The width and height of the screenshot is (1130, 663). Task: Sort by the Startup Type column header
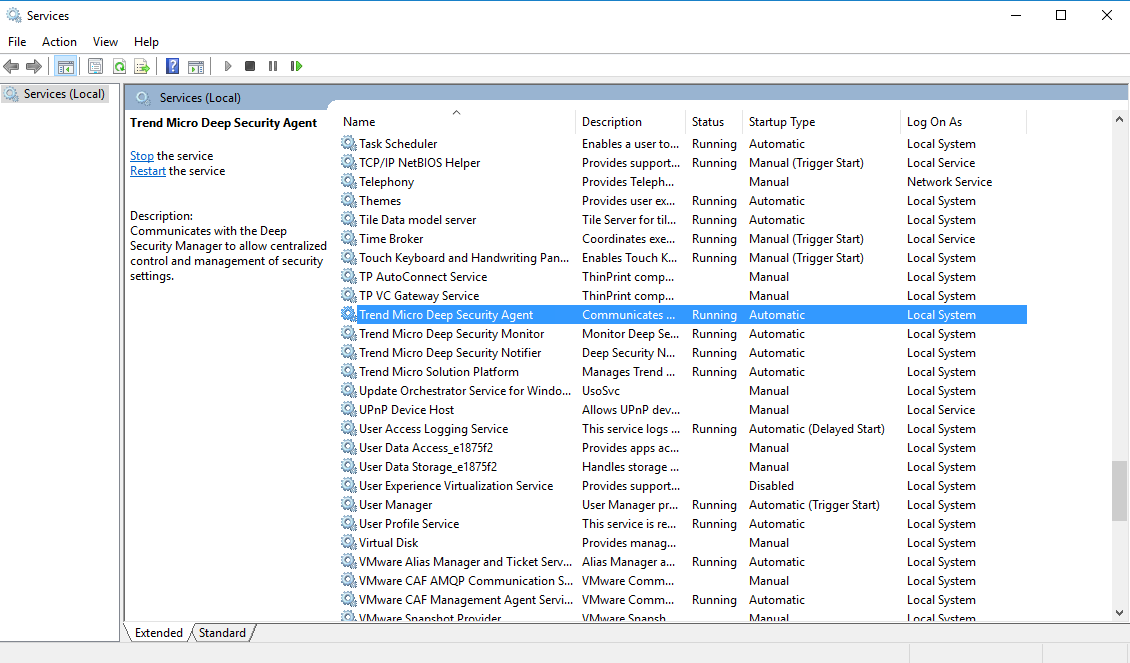click(x=781, y=122)
